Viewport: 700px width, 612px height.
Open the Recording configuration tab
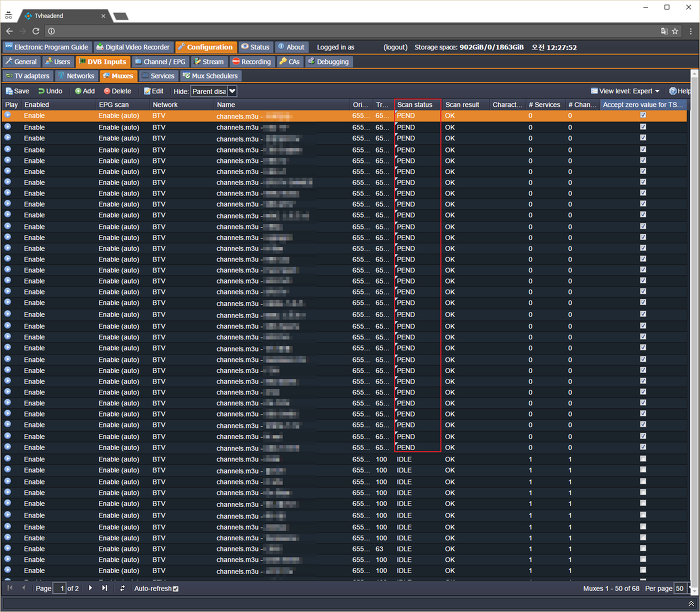(252, 62)
